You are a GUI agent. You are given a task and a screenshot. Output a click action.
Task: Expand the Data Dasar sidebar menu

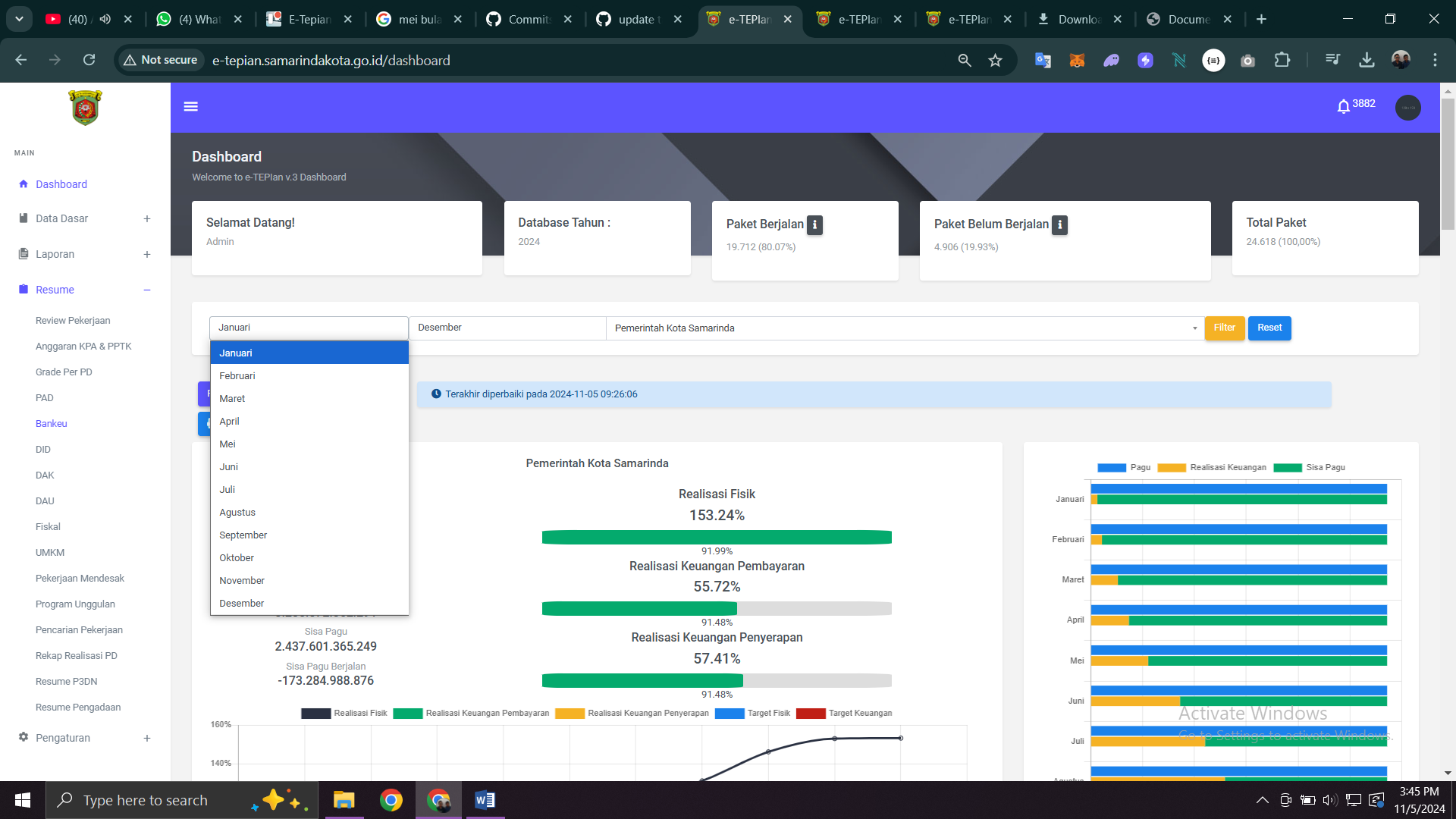click(146, 219)
